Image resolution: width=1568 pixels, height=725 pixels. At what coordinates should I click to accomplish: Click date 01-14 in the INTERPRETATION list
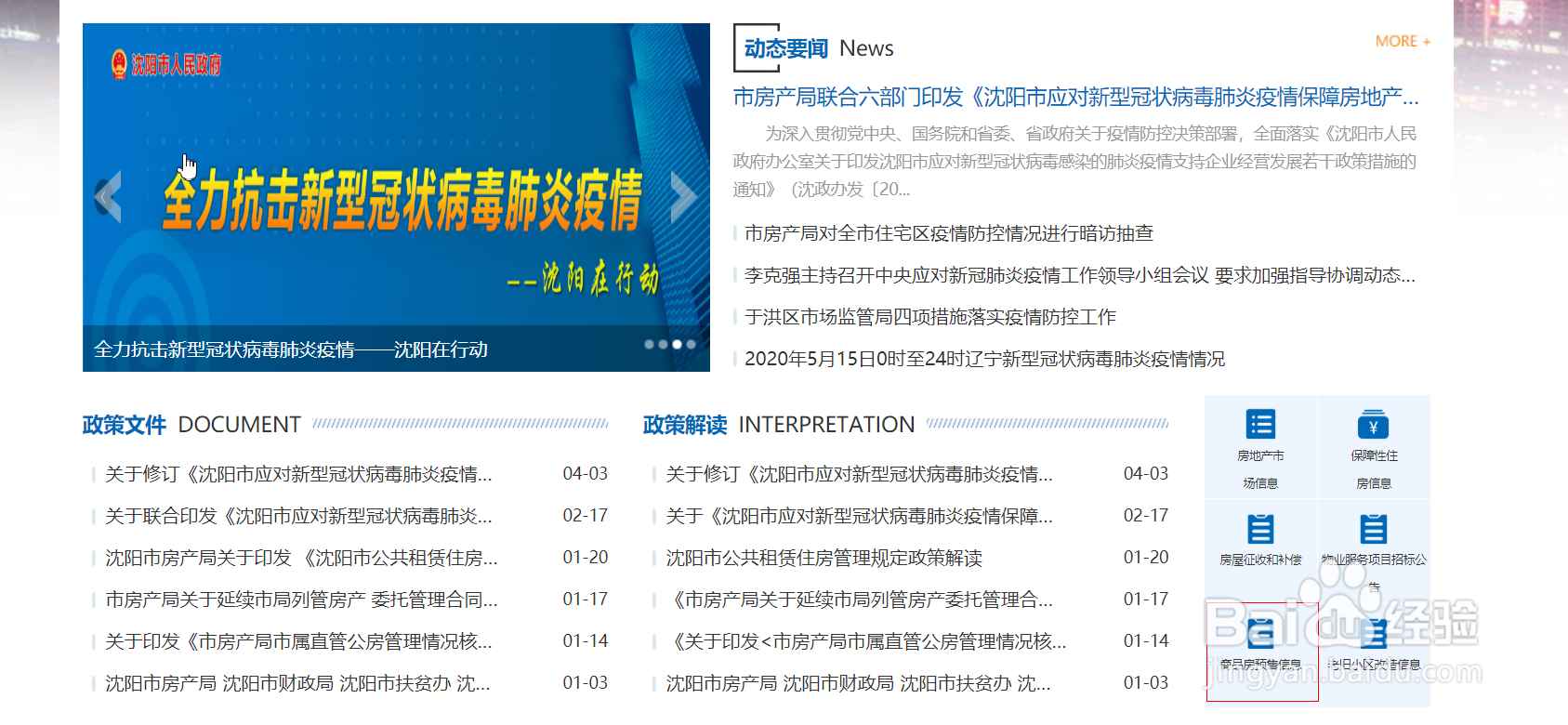pyautogui.click(x=1146, y=641)
